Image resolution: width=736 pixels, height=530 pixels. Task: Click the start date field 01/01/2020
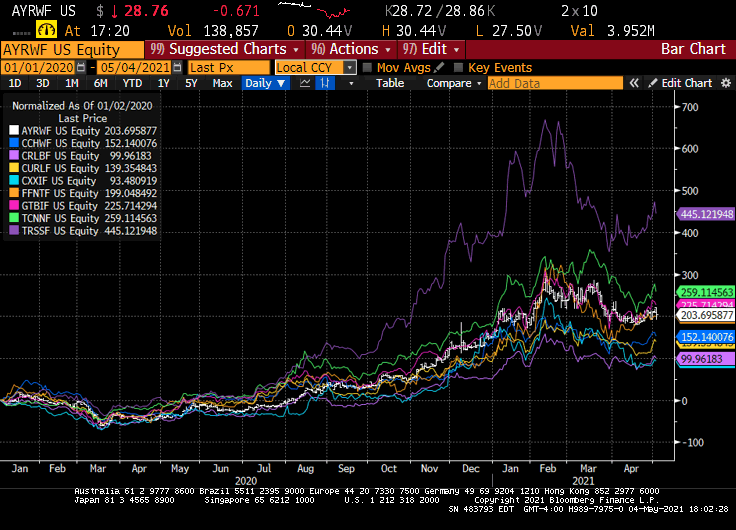point(38,68)
